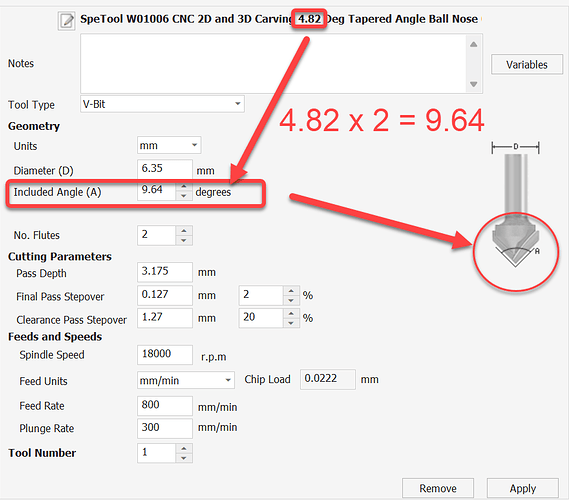569x500 pixels.
Task: Increase No. Flutes with up arrow
Action: 184,231
